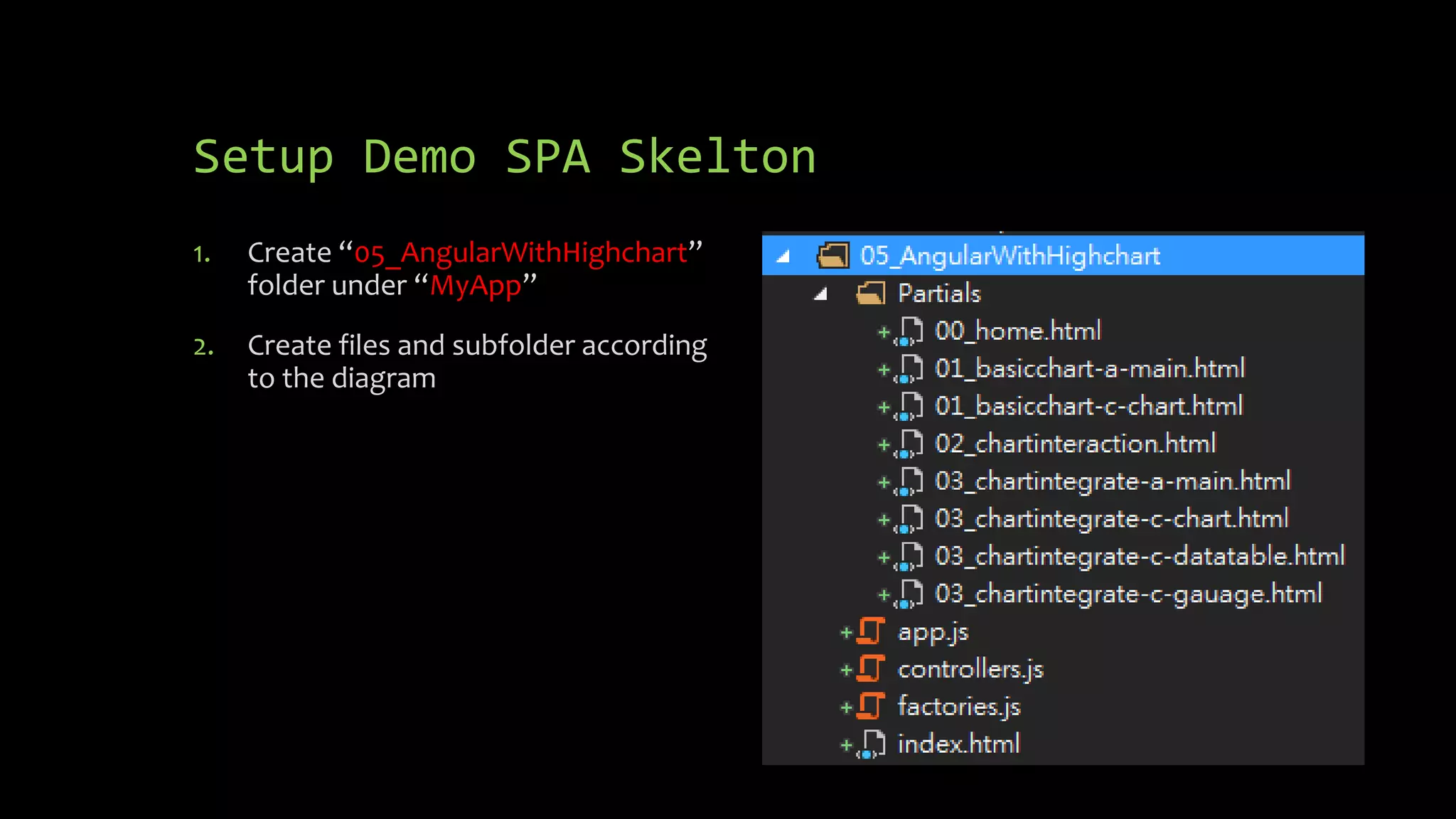Select 01_basicchart-c-chart.html file
The height and width of the screenshot is (819, 1456).
pos(1088,406)
